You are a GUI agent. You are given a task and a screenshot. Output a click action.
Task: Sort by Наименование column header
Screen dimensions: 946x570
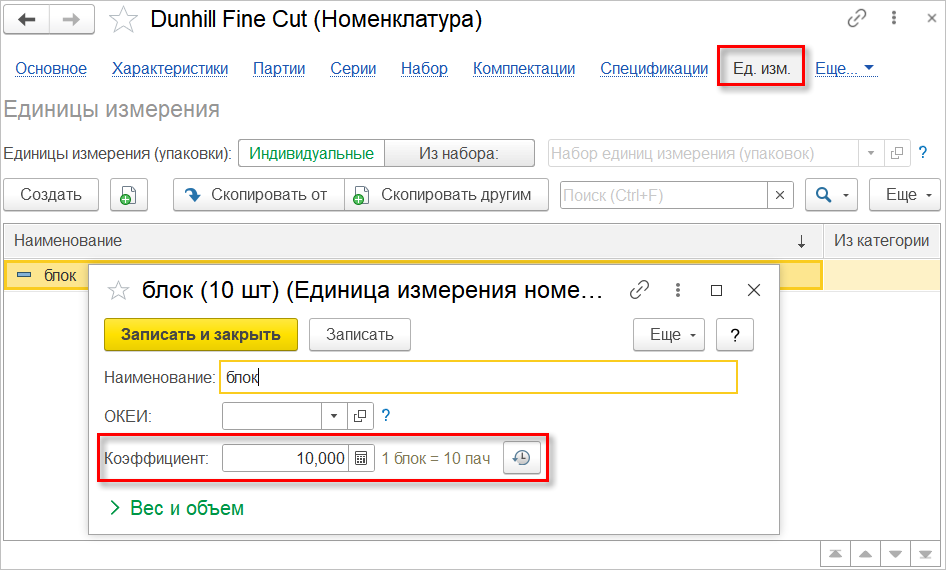[x=413, y=241]
